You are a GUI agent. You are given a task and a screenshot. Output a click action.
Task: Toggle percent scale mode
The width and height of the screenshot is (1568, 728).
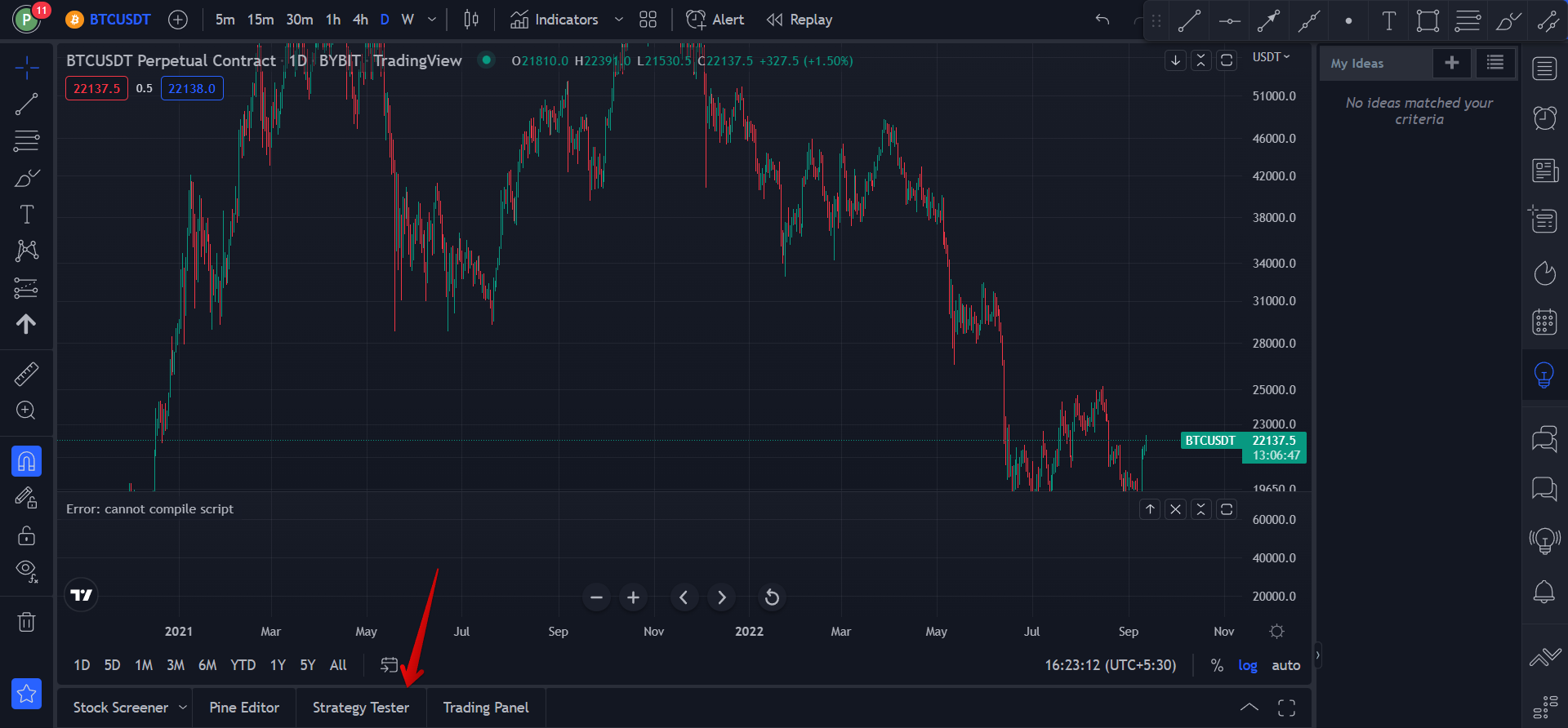(x=1216, y=665)
